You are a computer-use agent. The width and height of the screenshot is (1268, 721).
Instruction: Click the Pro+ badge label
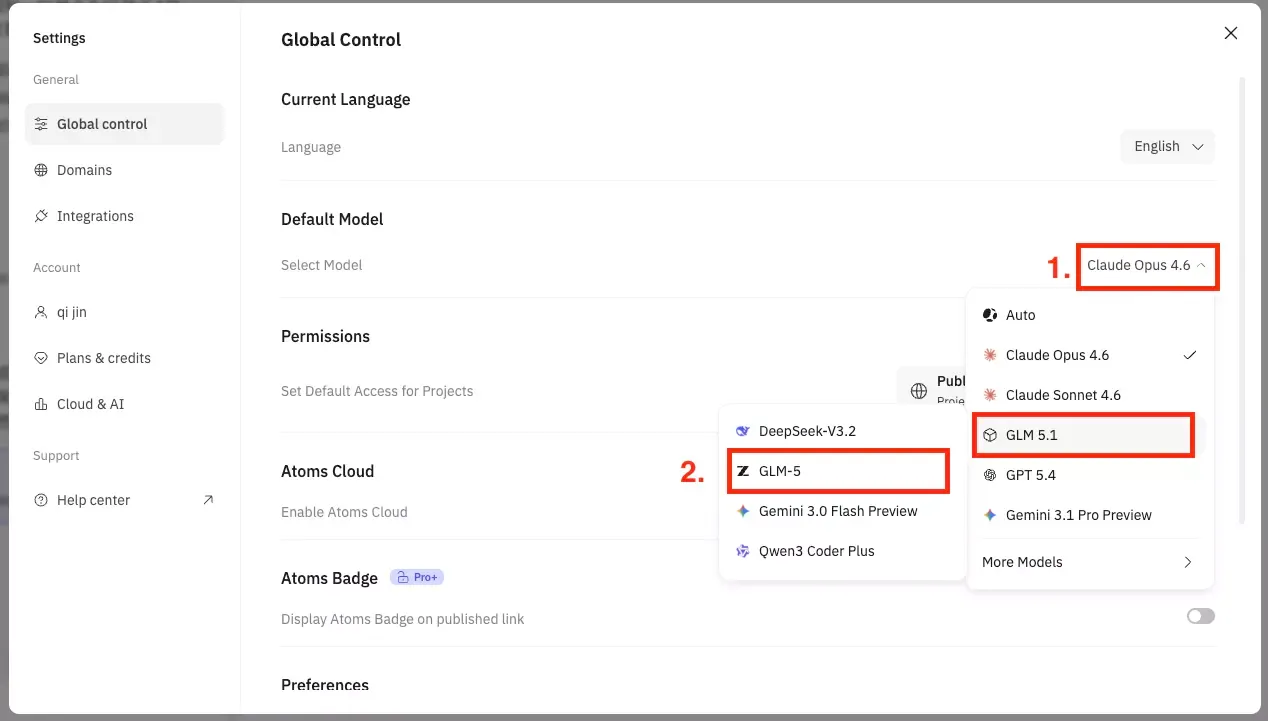click(x=417, y=577)
